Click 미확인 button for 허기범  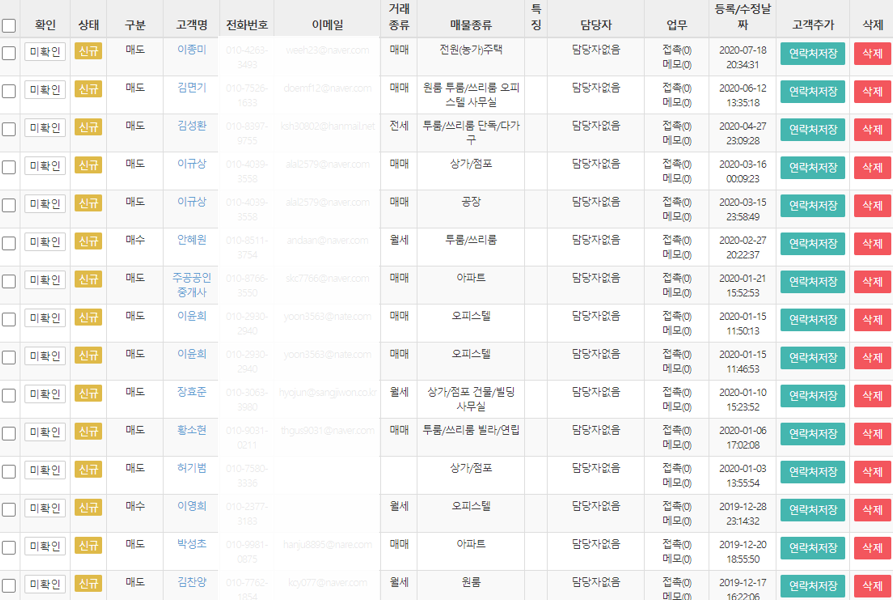coord(44,469)
